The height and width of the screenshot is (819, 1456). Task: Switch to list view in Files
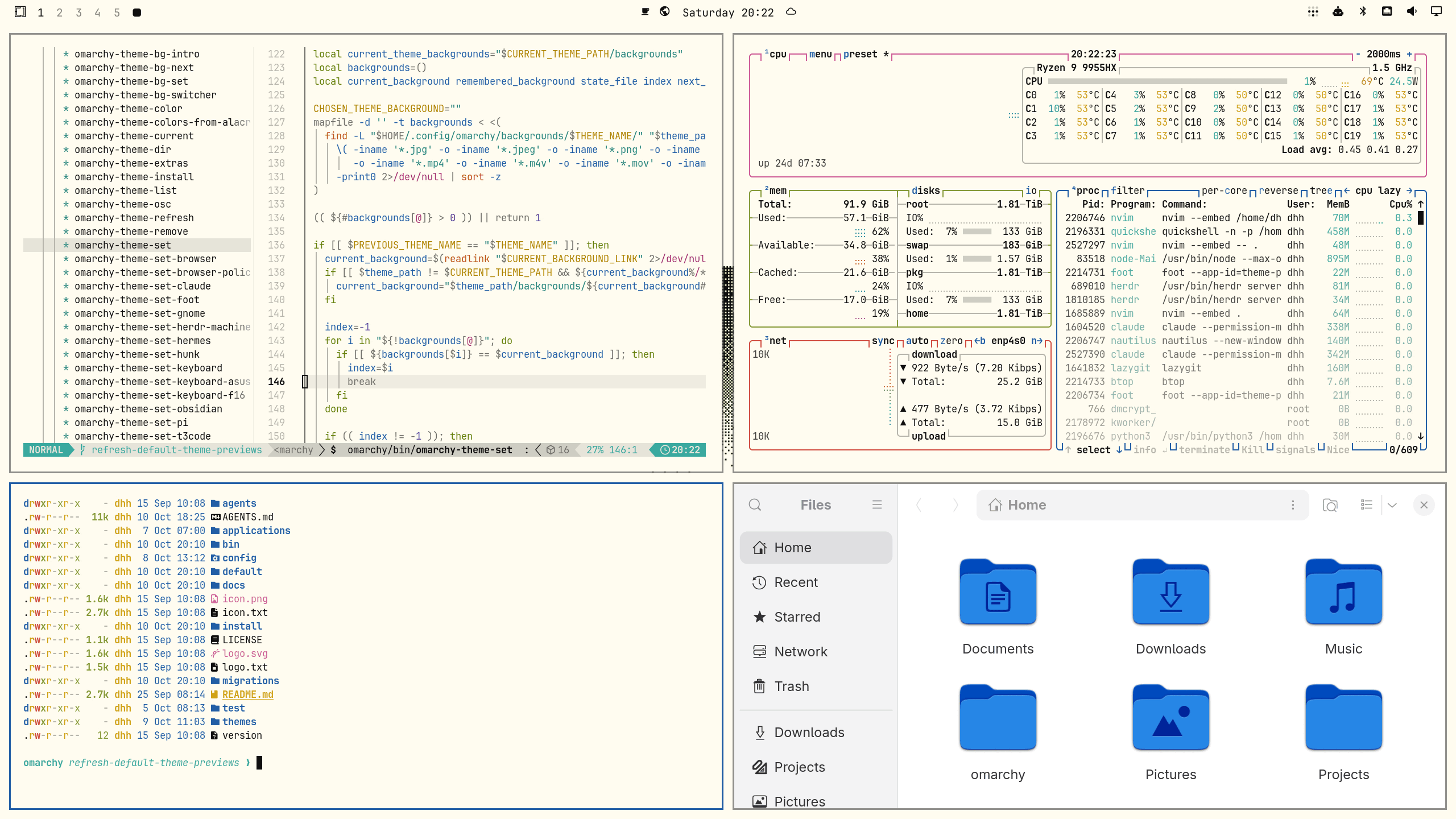[1367, 504]
